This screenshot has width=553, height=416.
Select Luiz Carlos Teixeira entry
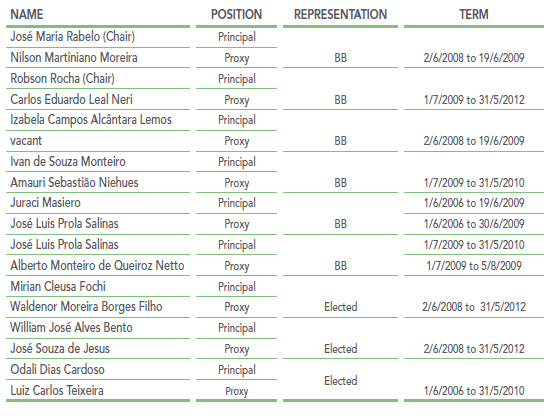tap(57, 390)
